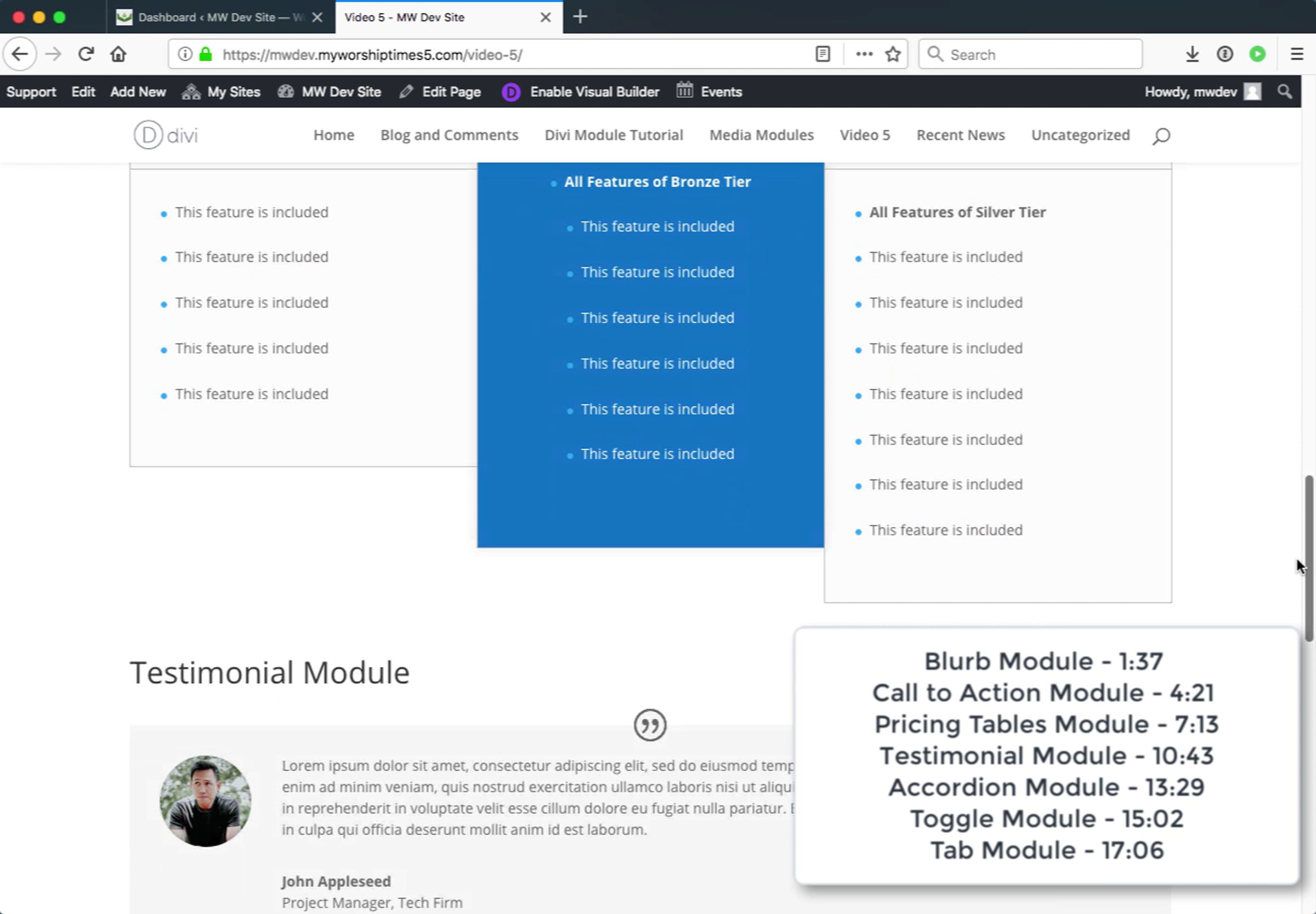The height and width of the screenshot is (914, 1316).
Task: Bookmark this page with the star icon
Action: [x=893, y=54]
